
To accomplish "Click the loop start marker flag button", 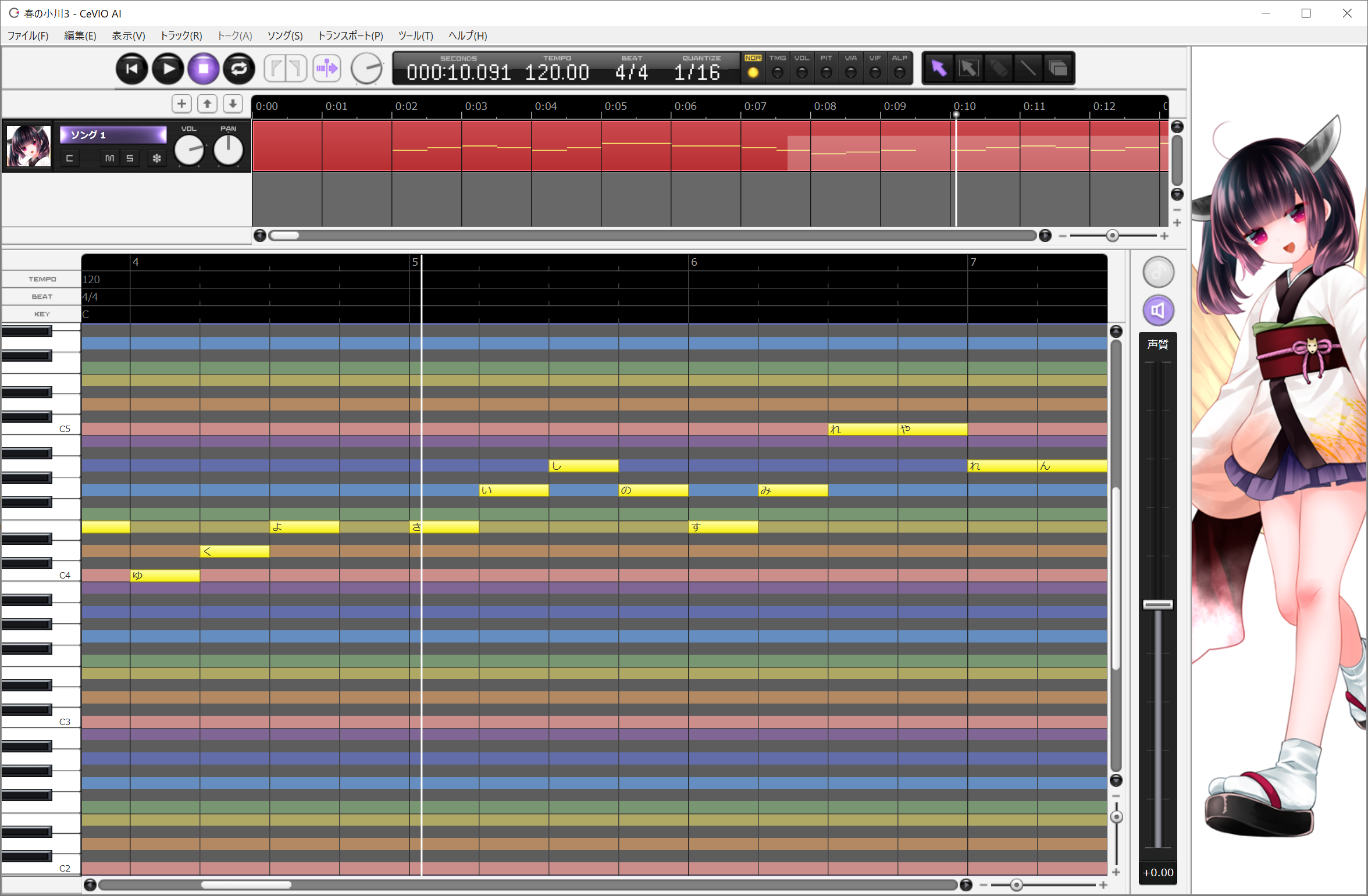I will pyautogui.click(x=275, y=69).
